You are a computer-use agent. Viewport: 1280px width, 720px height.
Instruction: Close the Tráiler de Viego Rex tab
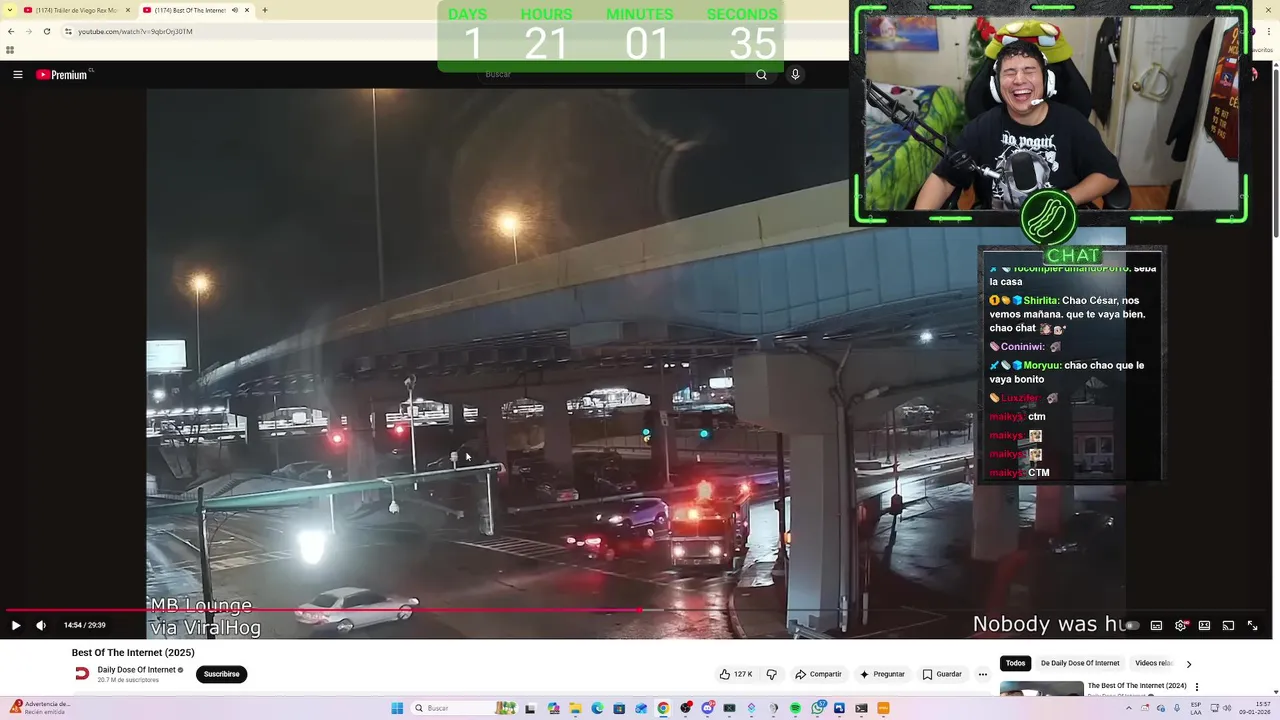tap(128, 10)
